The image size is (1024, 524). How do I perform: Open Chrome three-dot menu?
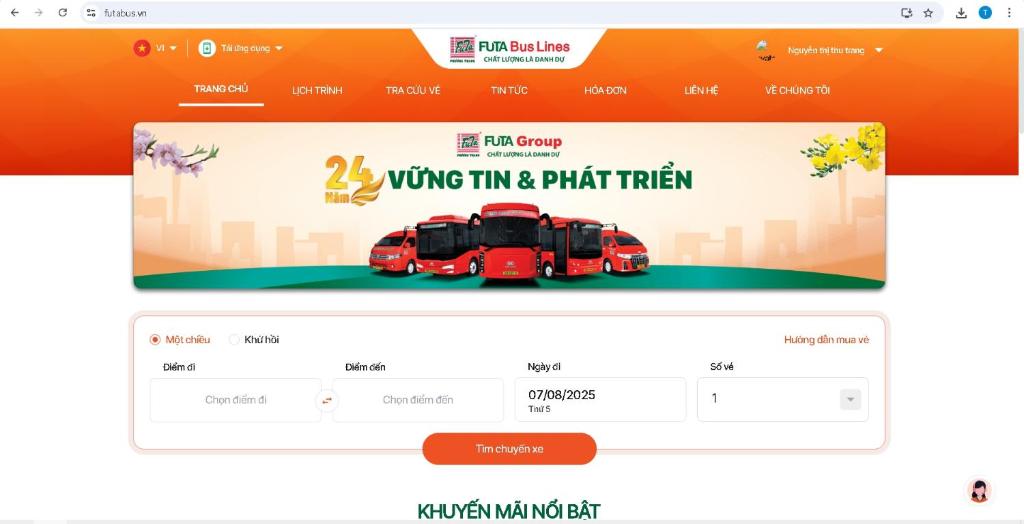[x=1009, y=12]
